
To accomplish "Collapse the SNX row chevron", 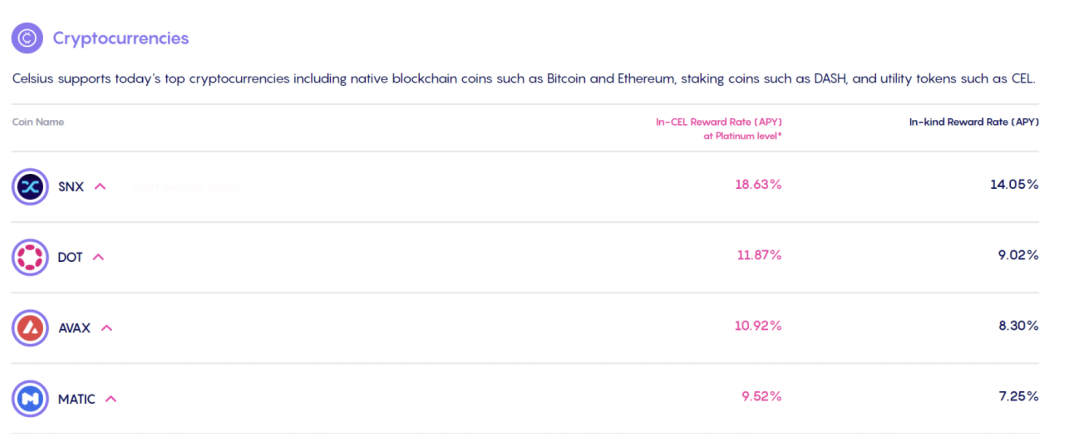I will click(x=100, y=186).
